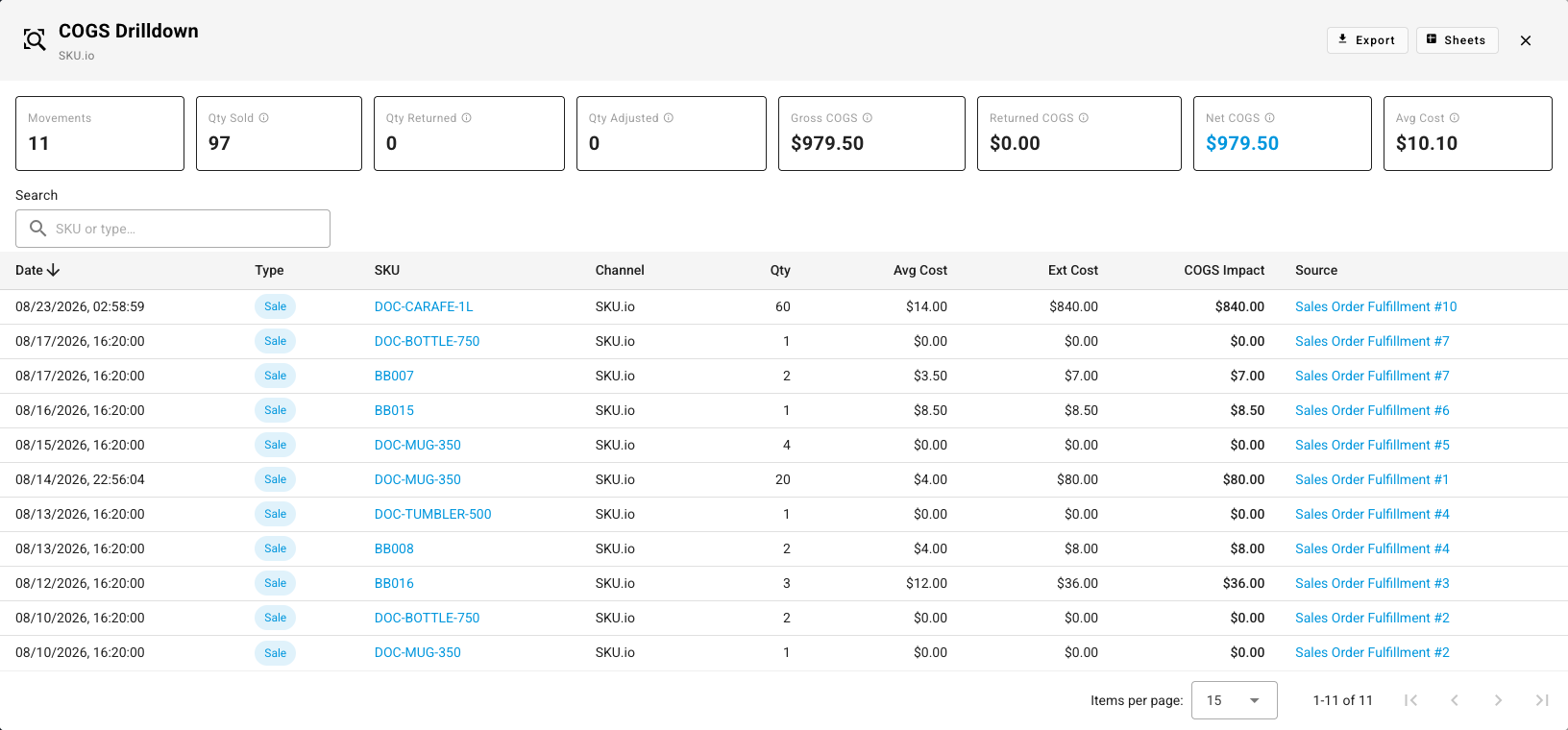Screen dimensions: 1568x730
Task: Click the info icon next to Gross COGS
Action: [x=867, y=118]
